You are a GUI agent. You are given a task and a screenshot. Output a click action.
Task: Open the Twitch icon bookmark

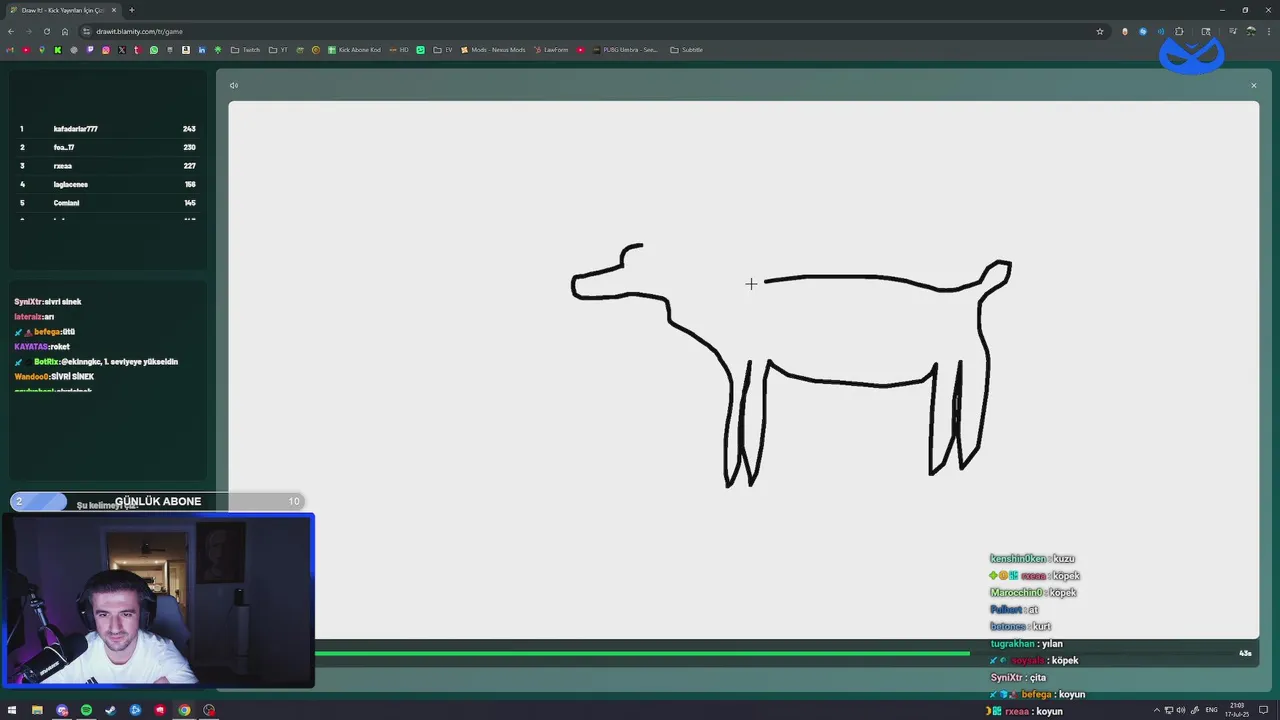[x=89, y=50]
